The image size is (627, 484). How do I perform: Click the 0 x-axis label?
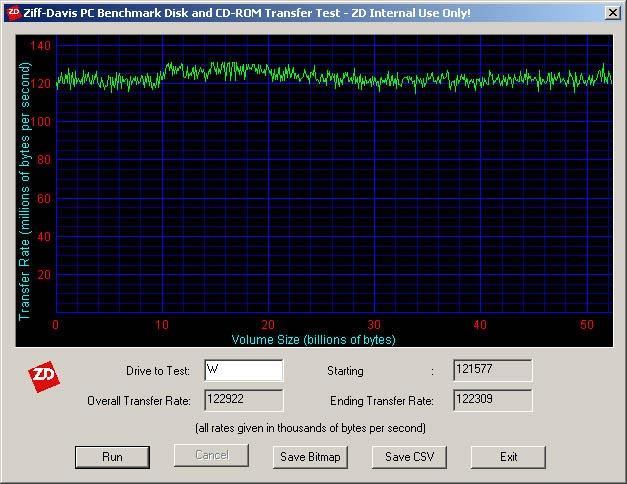(55, 324)
